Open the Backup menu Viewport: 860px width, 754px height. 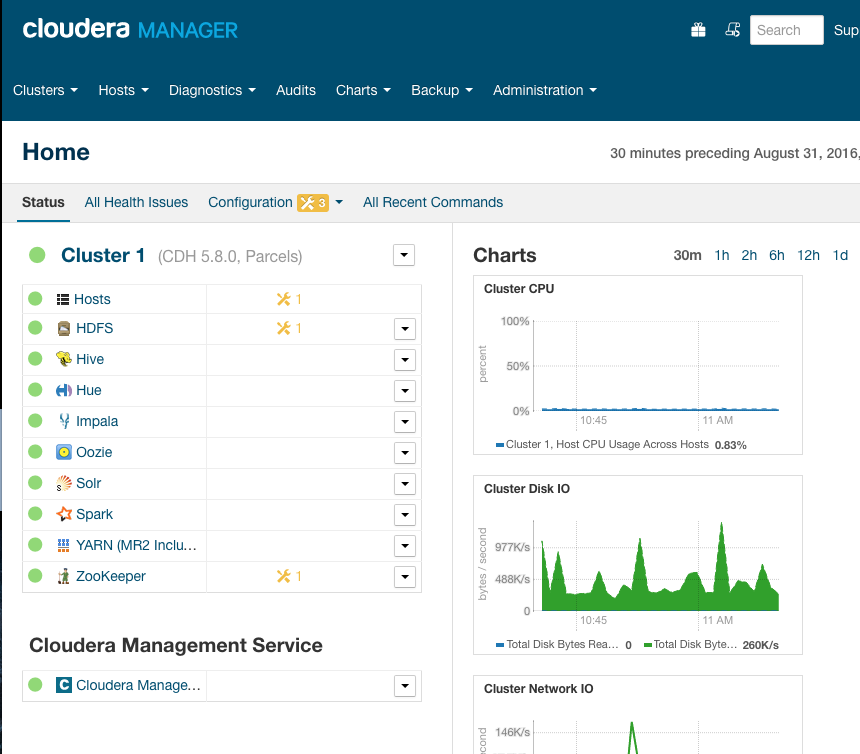(x=442, y=90)
